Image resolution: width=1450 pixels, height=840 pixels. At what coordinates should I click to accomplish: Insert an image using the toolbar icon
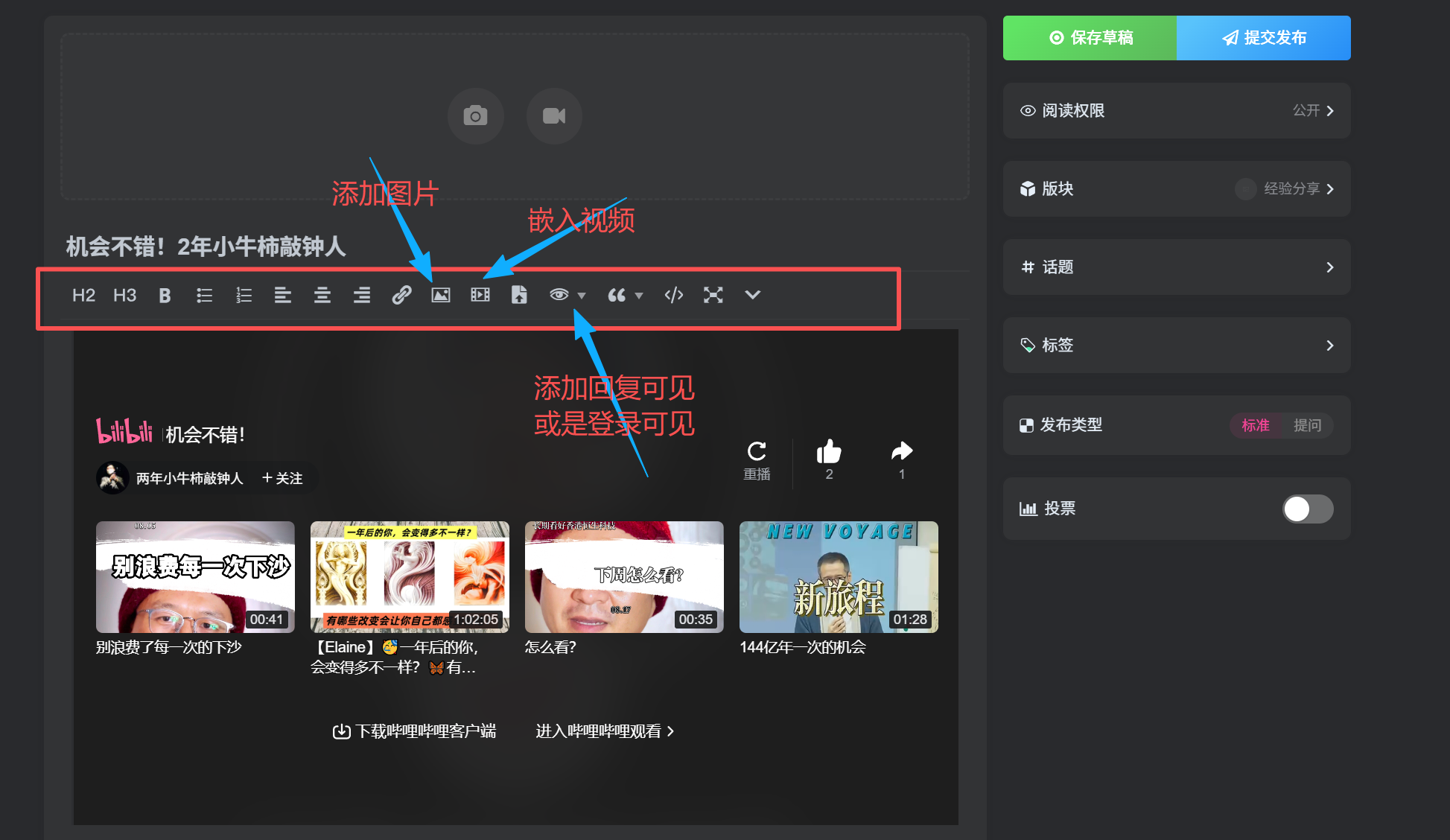[x=440, y=295]
